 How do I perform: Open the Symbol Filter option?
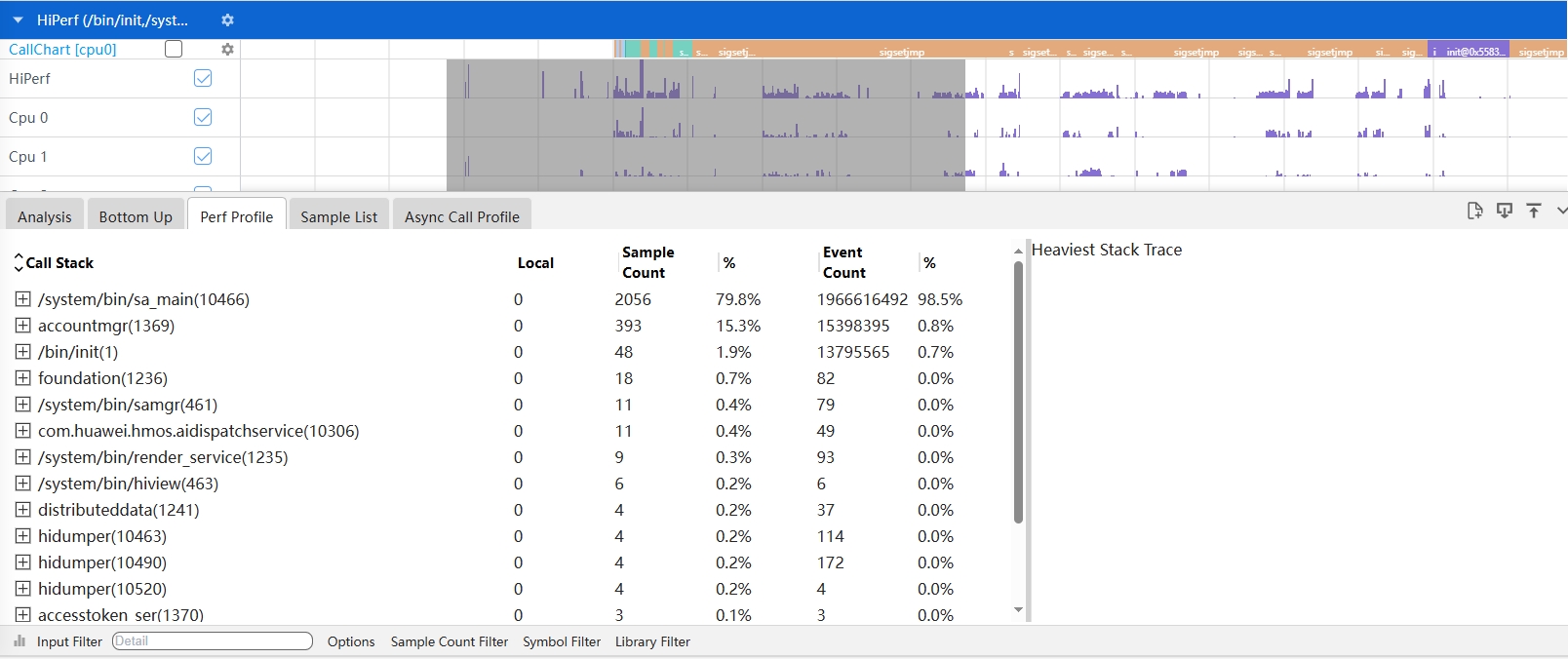pos(562,641)
